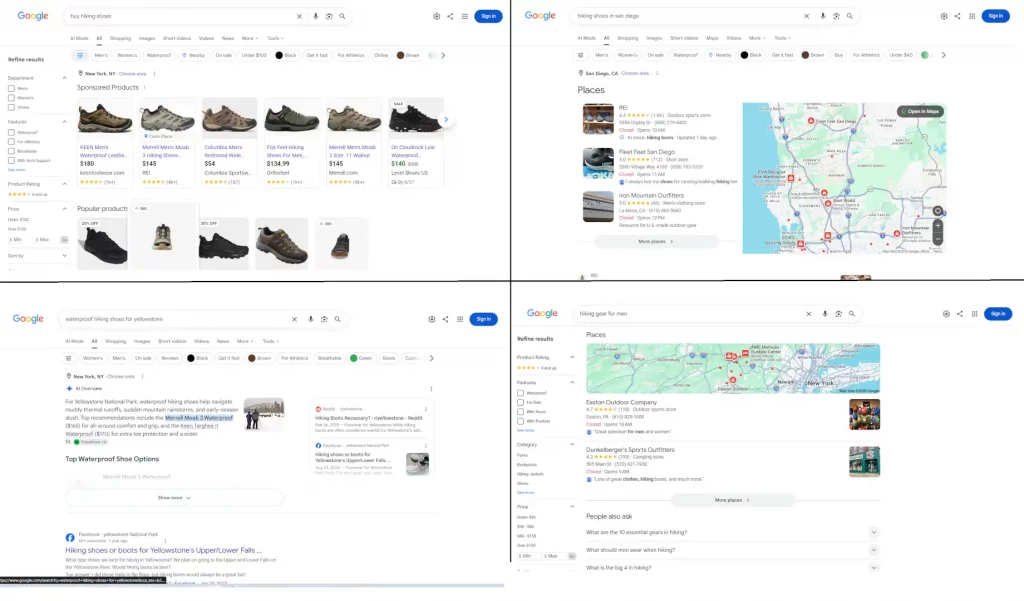Image resolution: width=1024 pixels, height=601 pixels.
Task: Check Men's department box in 'buy hiking shoes' window
Action: click(11, 88)
